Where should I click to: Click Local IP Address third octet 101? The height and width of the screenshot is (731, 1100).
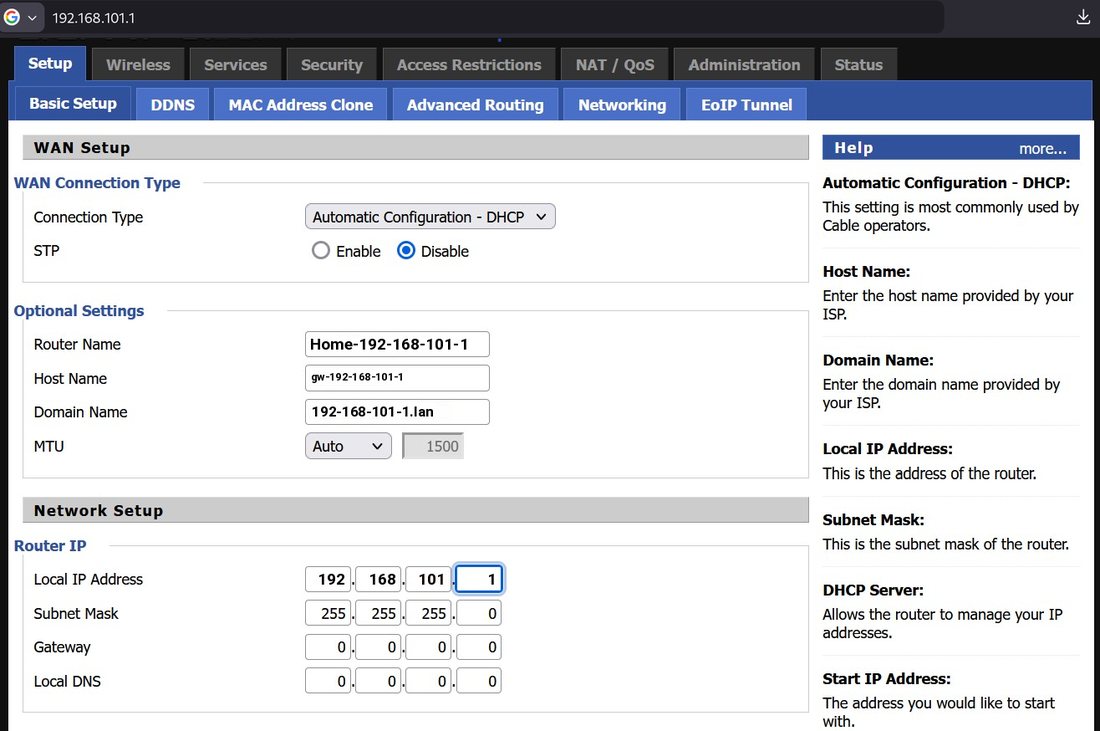point(429,579)
